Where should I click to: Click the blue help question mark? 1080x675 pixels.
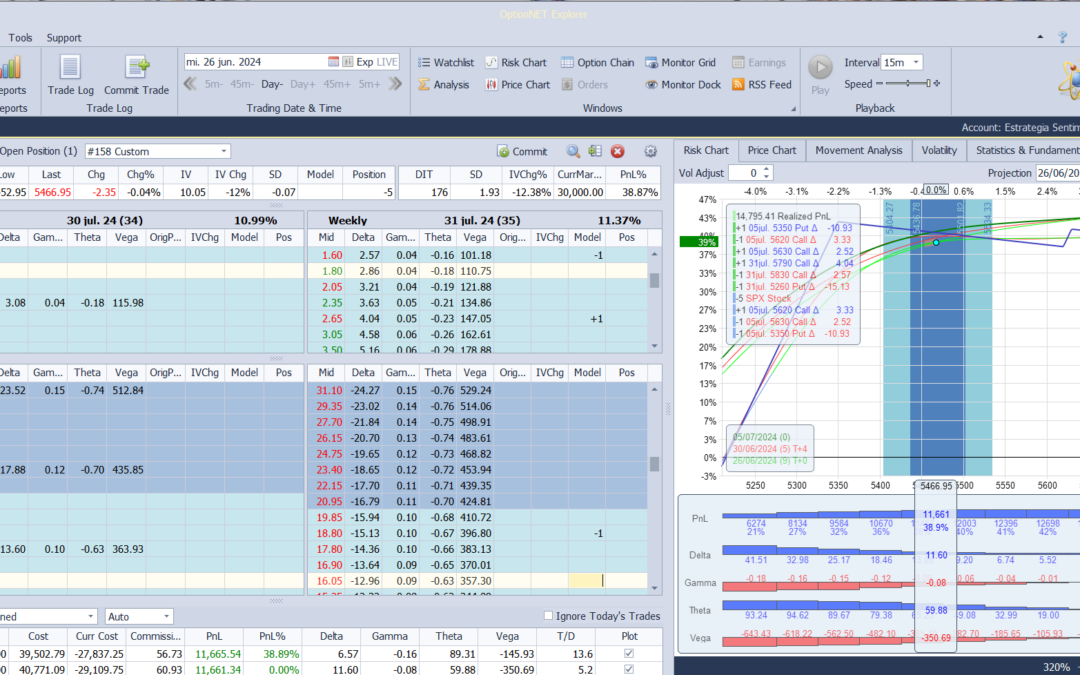[x=1063, y=38]
